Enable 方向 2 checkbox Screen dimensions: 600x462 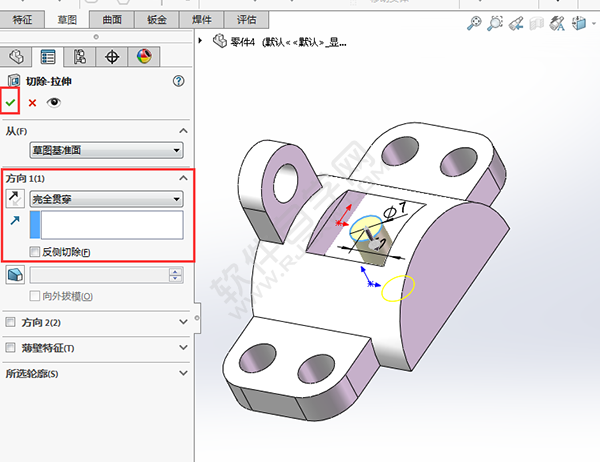(10, 322)
